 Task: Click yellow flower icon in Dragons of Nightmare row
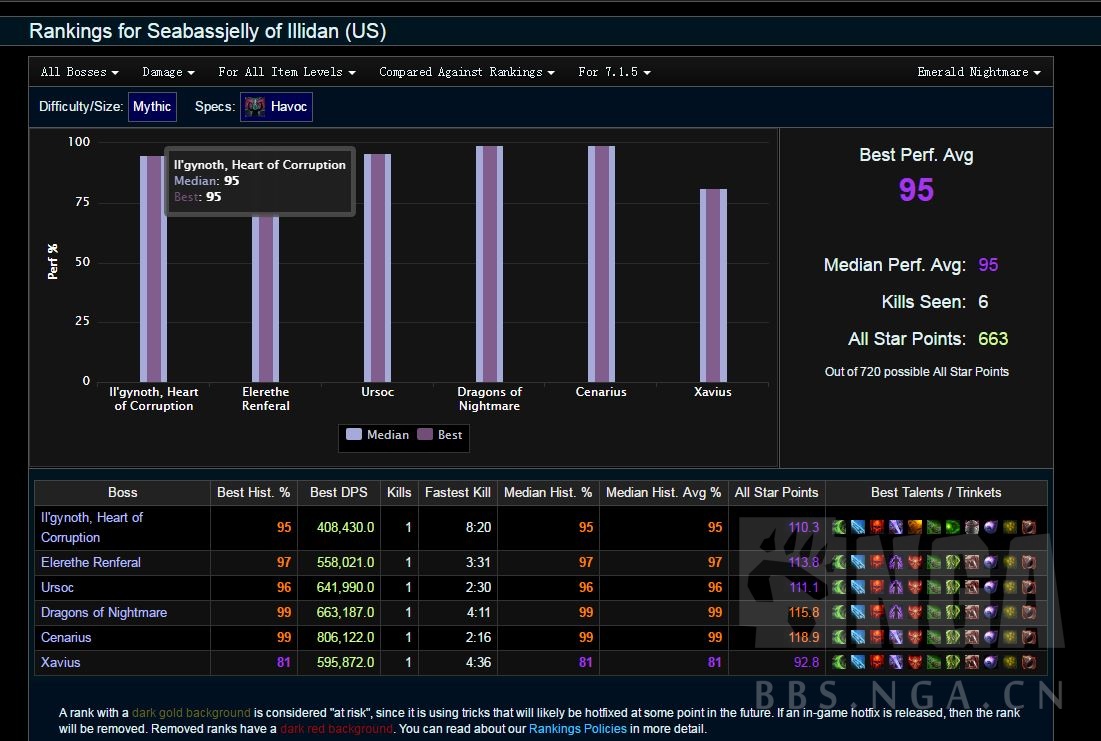(x=1010, y=612)
